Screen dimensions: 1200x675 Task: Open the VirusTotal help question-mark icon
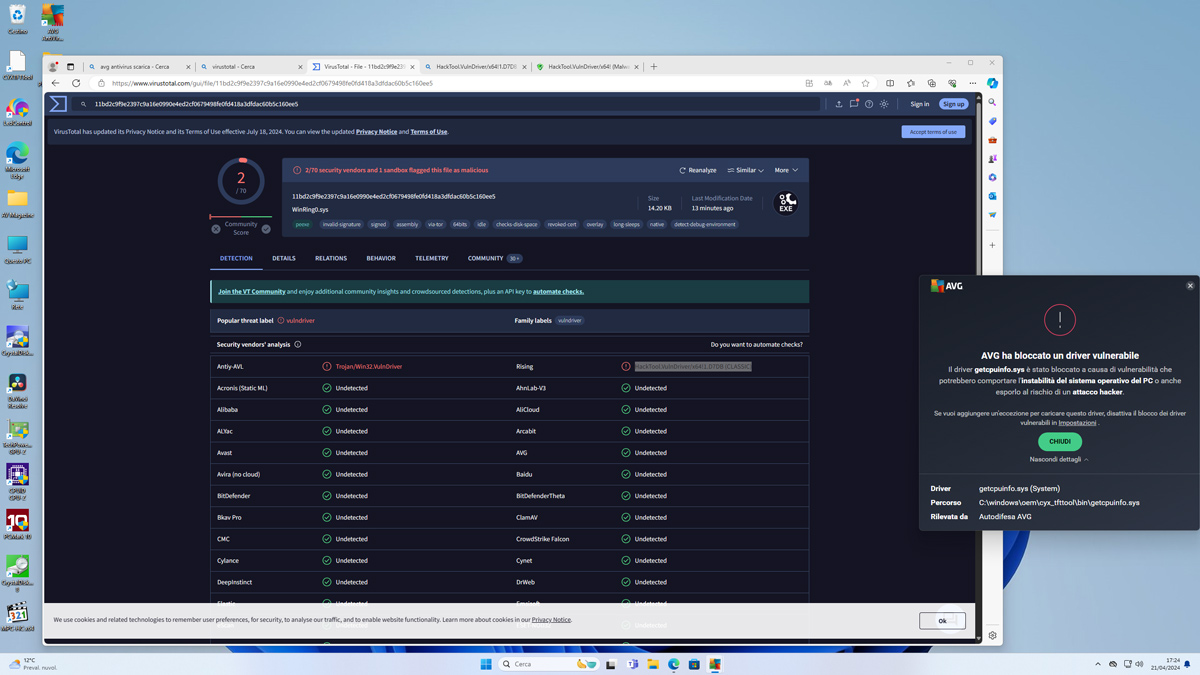869,104
